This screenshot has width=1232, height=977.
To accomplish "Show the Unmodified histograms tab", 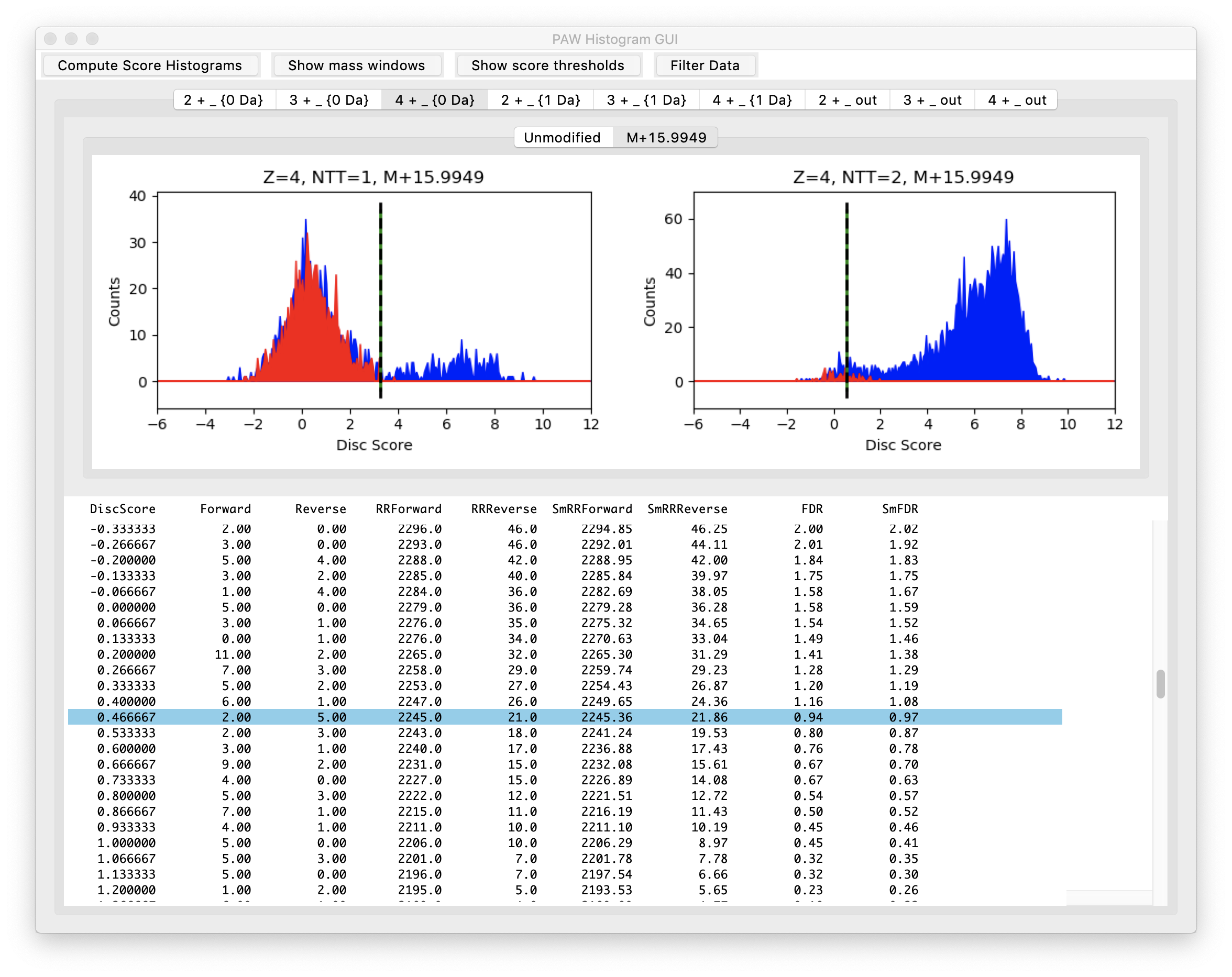I will (562, 138).
